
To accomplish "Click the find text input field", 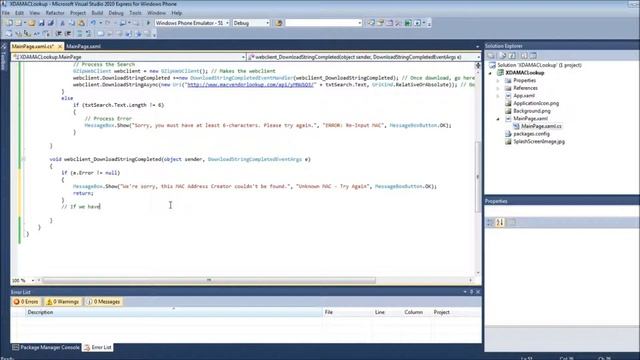I will pos(321,23).
